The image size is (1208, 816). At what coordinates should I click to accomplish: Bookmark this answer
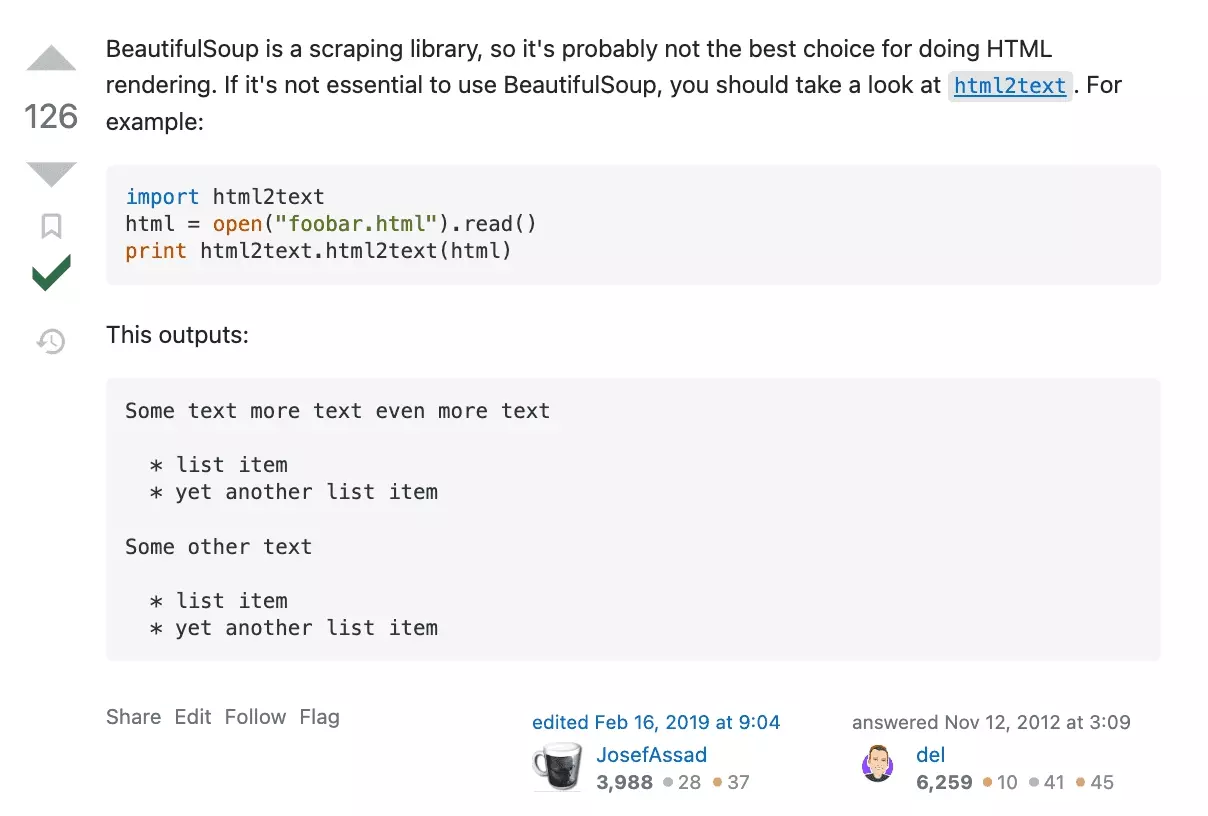51,226
